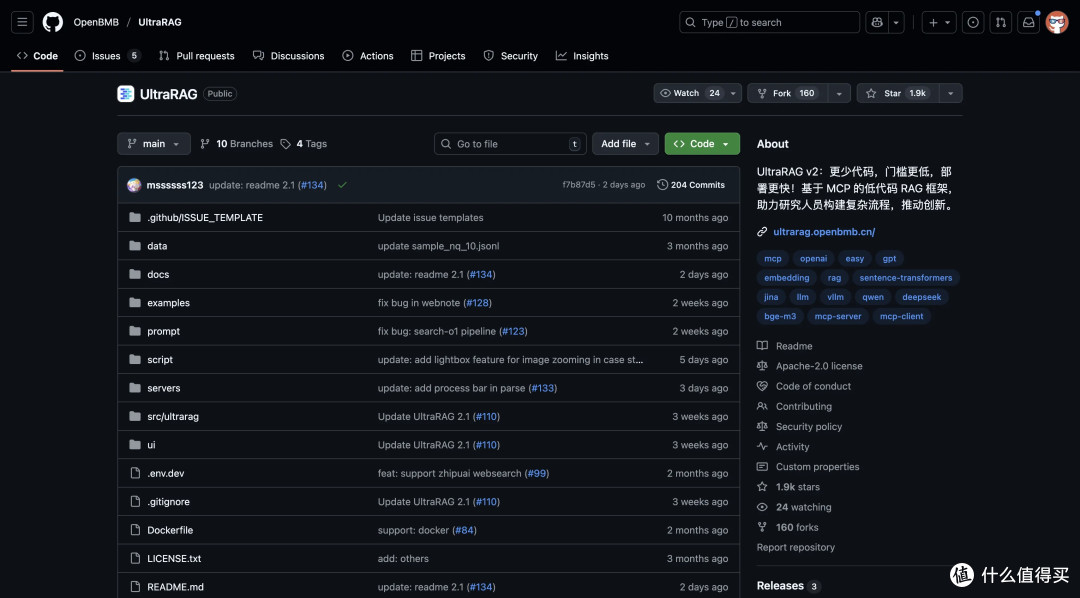
Task: Click the data folder icon
Action: 135,246
